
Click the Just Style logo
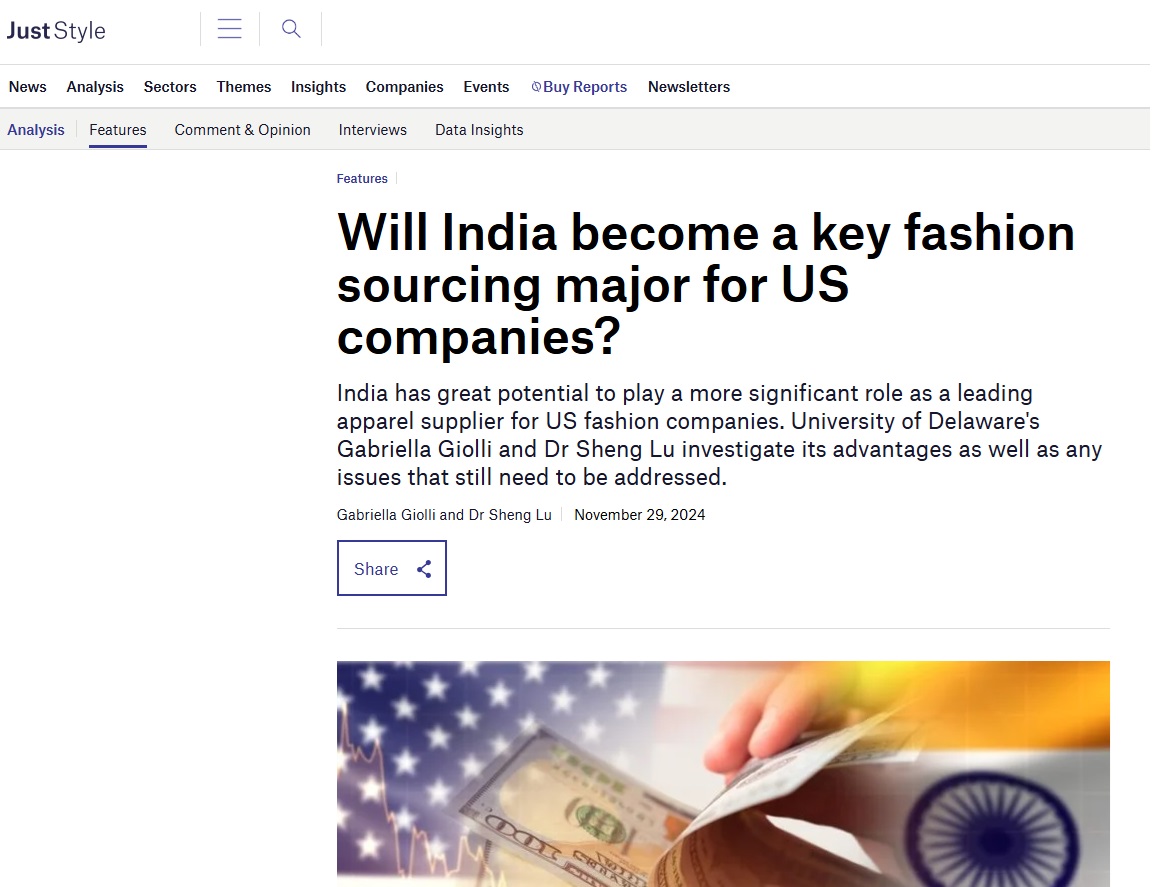pyautogui.click(x=56, y=31)
